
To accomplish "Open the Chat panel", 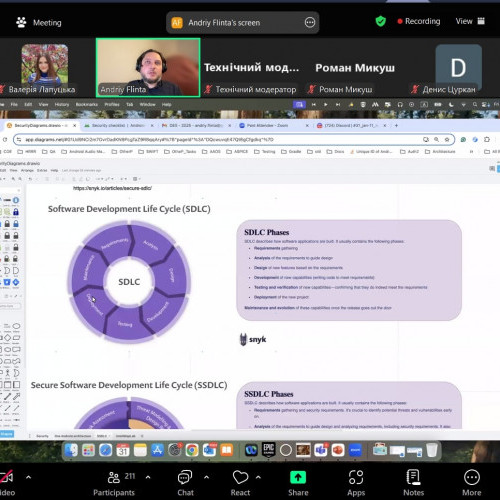I will point(185,482).
